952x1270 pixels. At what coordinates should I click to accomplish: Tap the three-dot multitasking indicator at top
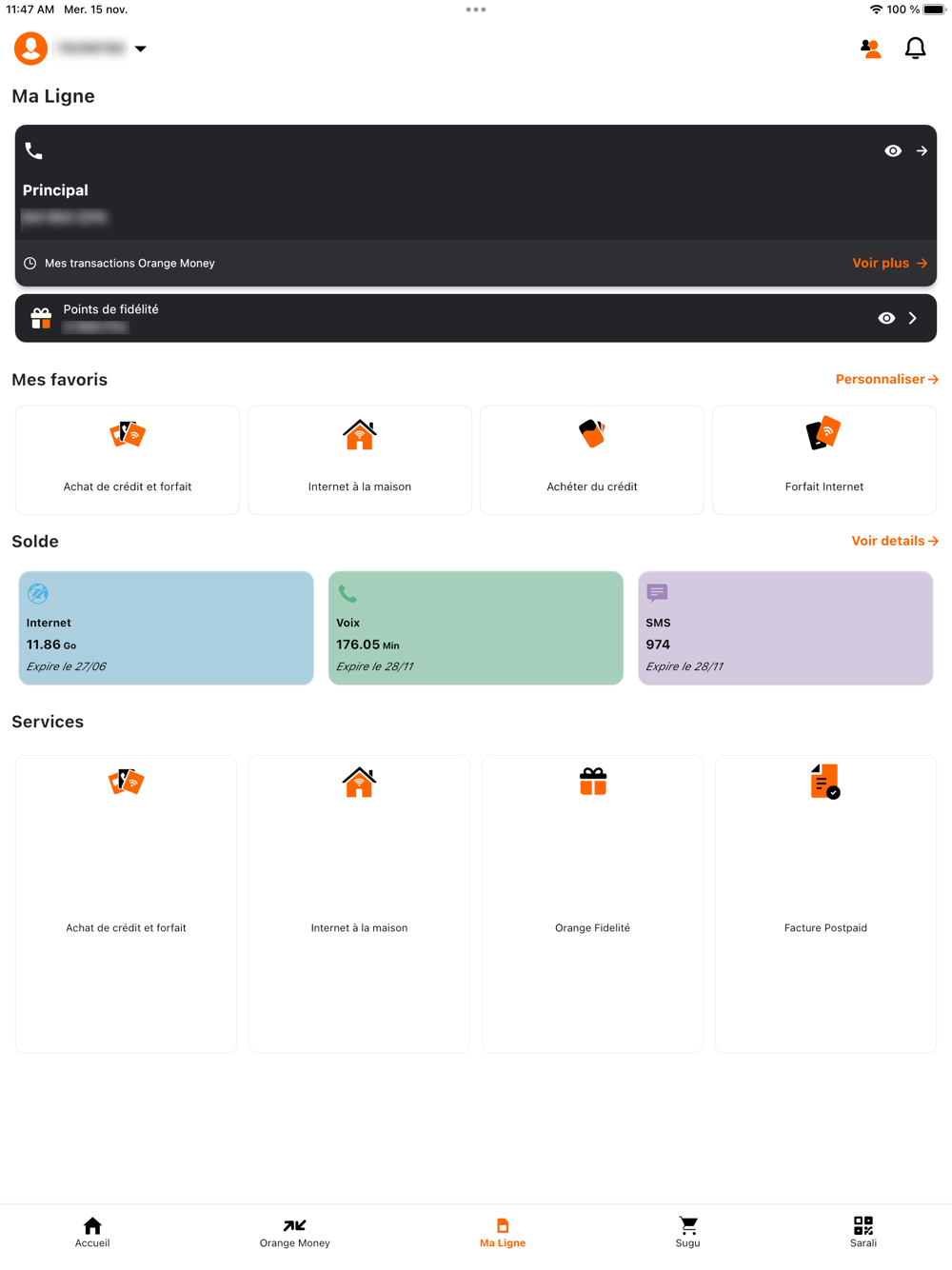(476, 10)
